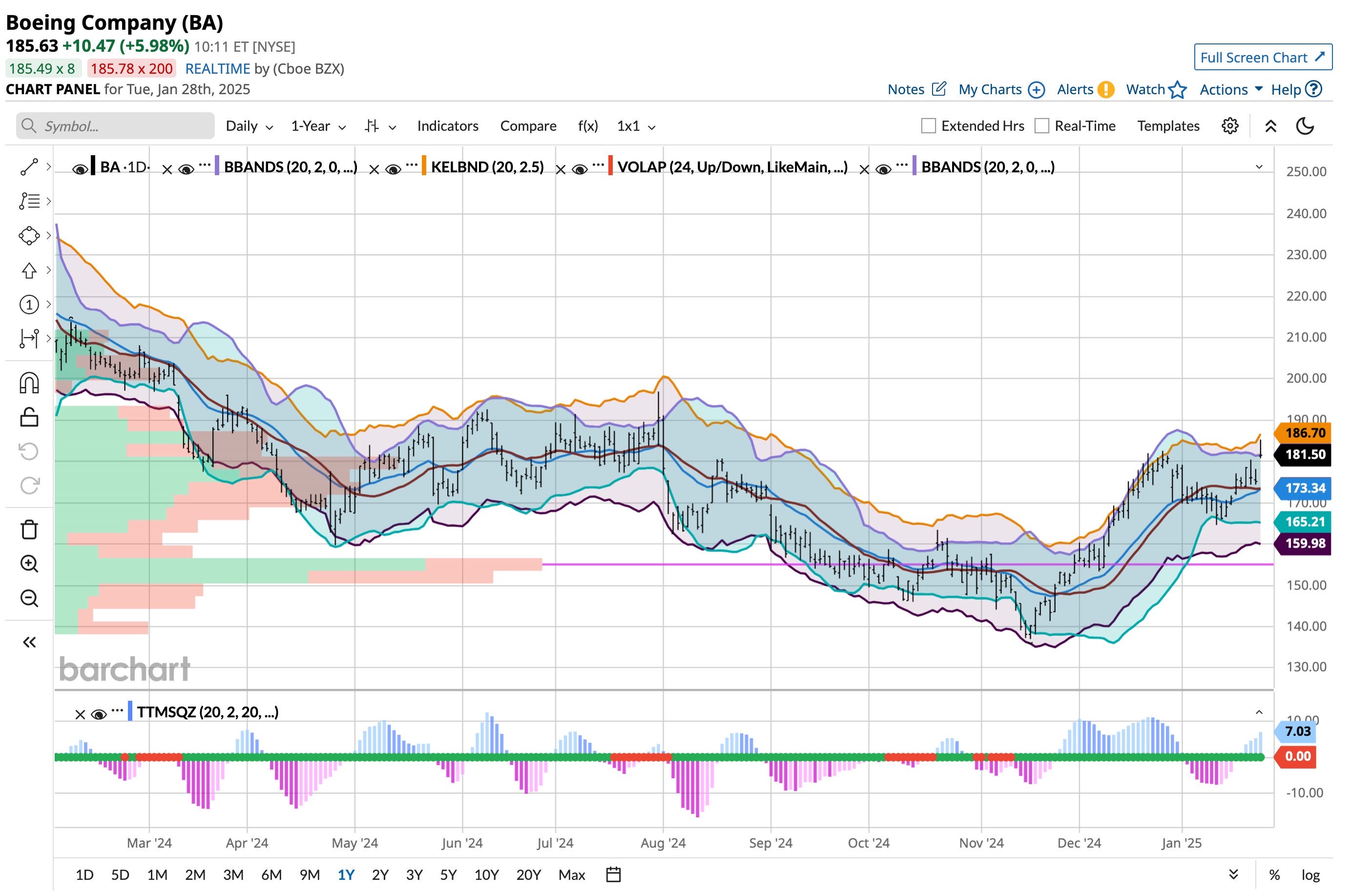Image resolution: width=1372 pixels, height=894 pixels.
Task: Click the Notes edit icon
Action: [x=939, y=89]
